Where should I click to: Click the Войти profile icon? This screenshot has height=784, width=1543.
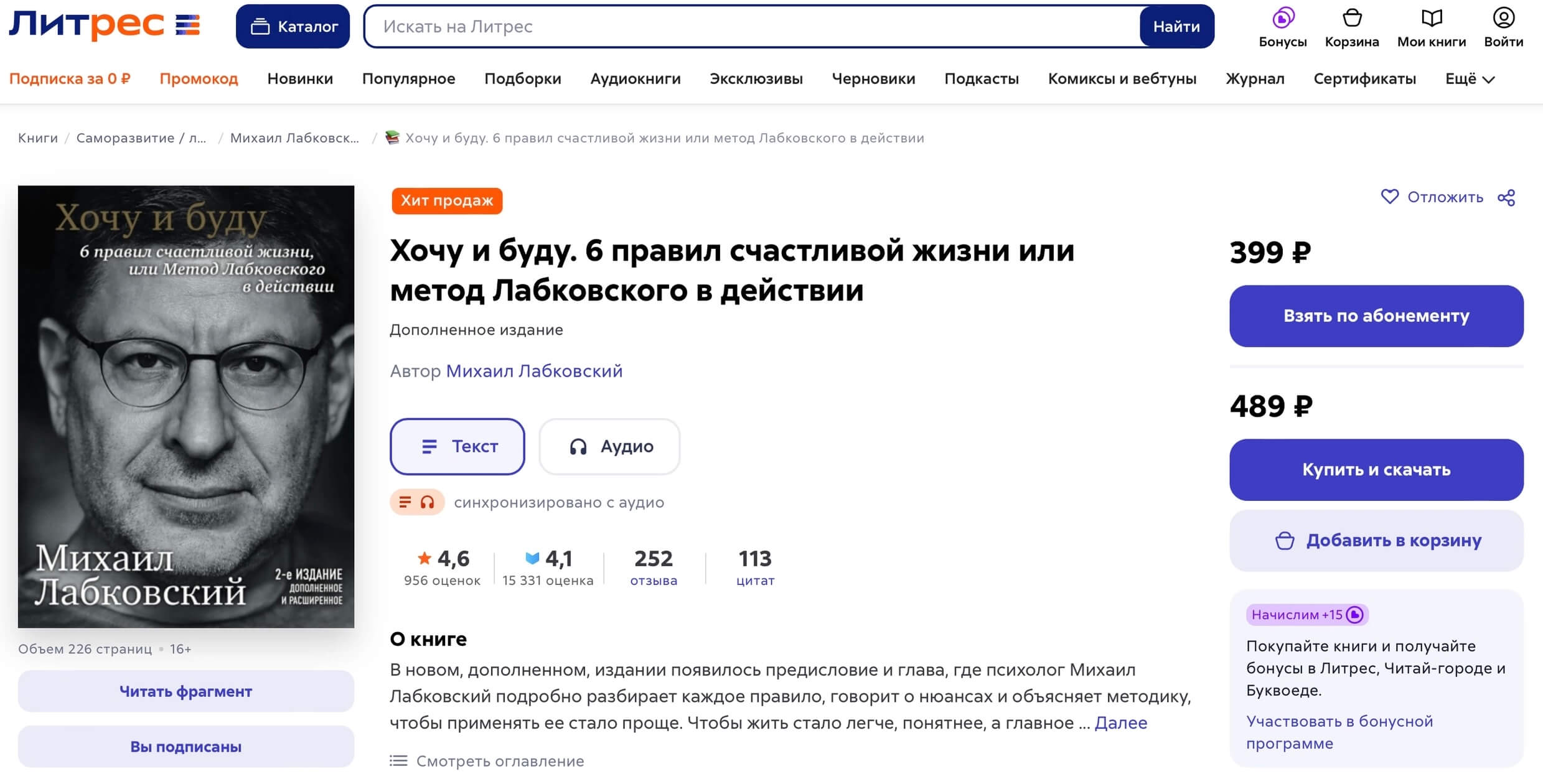[1503, 28]
